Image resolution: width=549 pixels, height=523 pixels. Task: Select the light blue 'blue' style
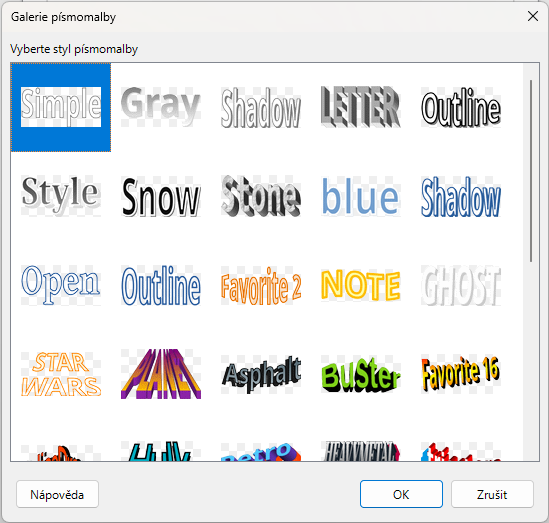[x=361, y=196]
